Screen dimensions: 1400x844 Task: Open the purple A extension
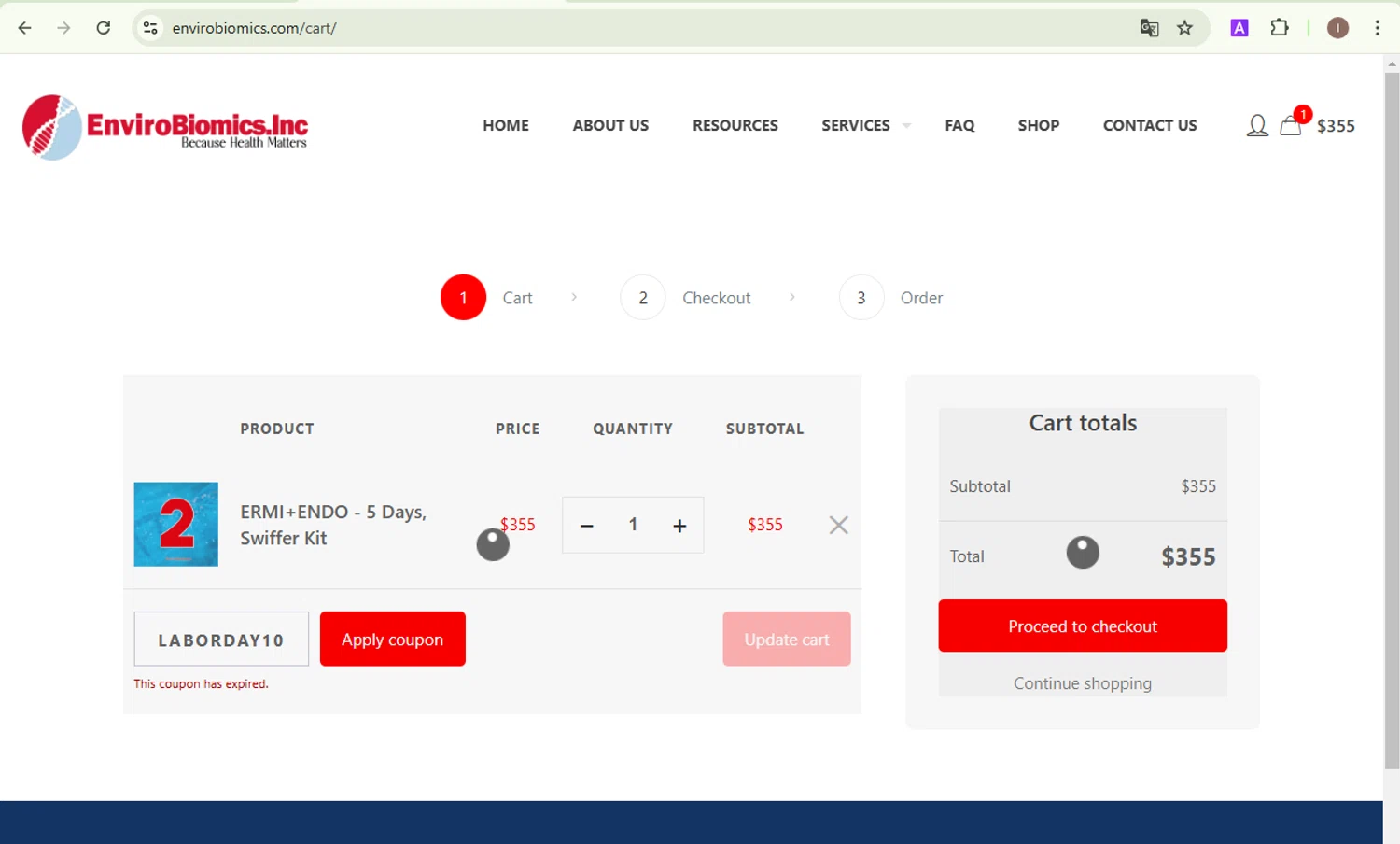1239,28
